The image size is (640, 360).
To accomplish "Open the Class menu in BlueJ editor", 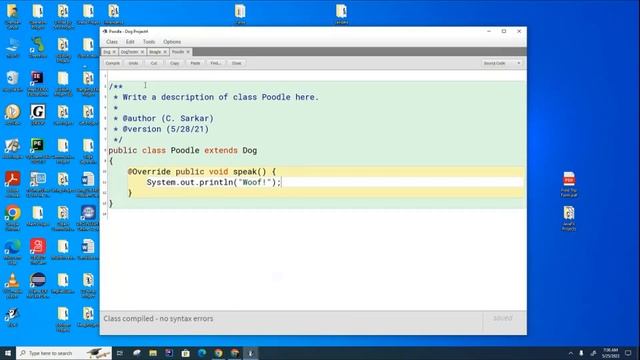I will [x=111, y=42].
